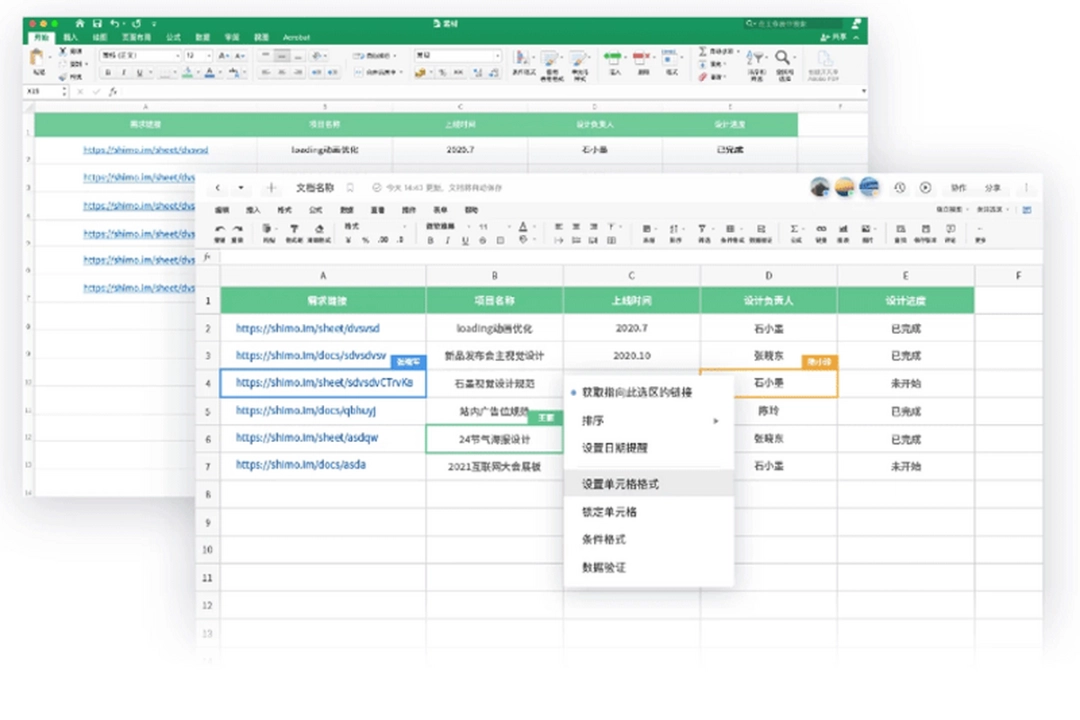Screen dimensions: 1080x720
Task: Open the font color picker
Action: [524, 227]
